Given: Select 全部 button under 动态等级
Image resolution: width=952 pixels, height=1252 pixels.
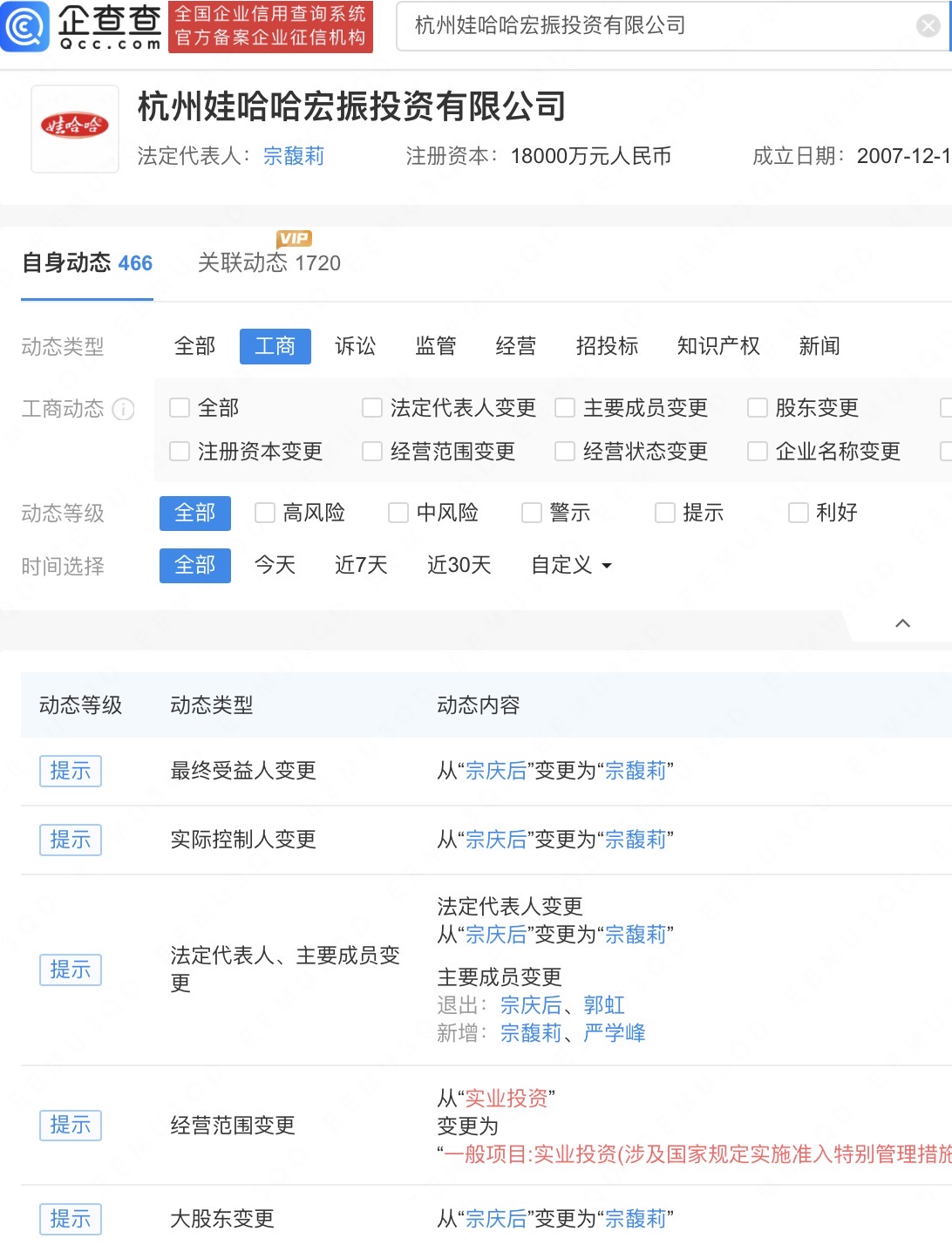Looking at the screenshot, I should click(195, 513).
